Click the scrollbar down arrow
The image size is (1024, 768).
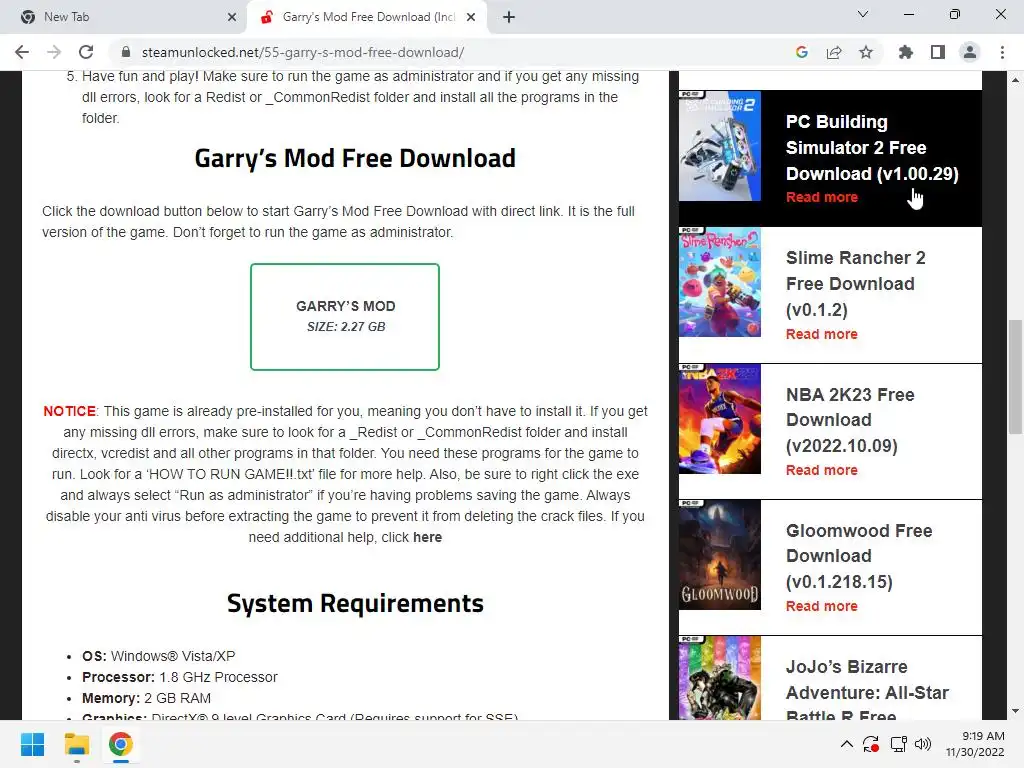pos(1015,711)
